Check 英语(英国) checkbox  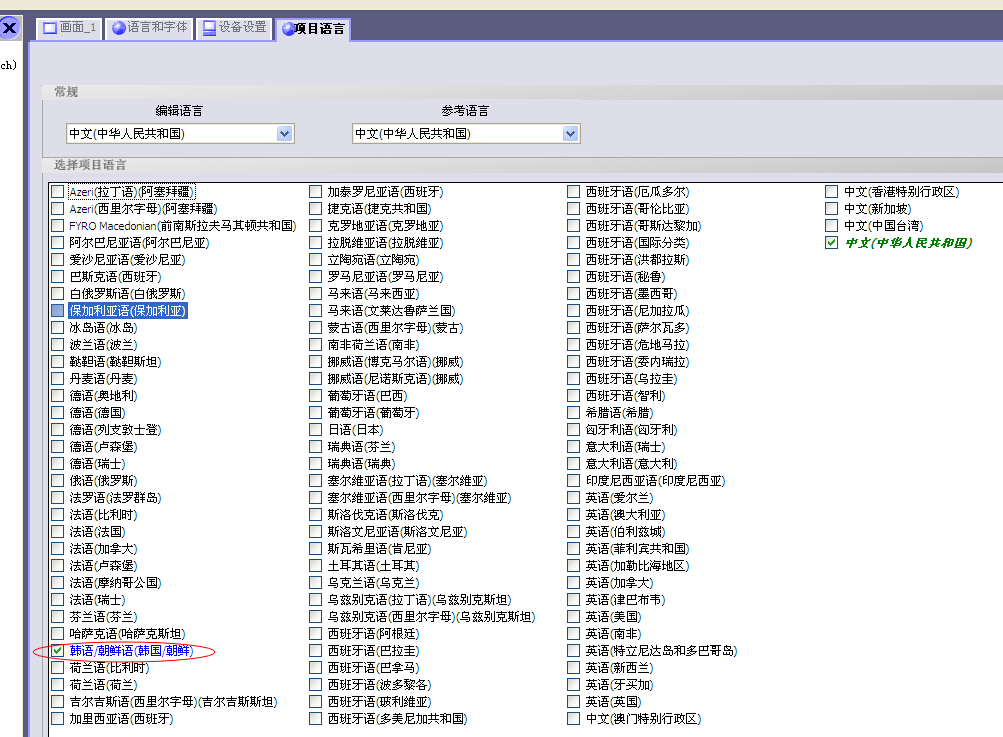(x=574, y=702)
